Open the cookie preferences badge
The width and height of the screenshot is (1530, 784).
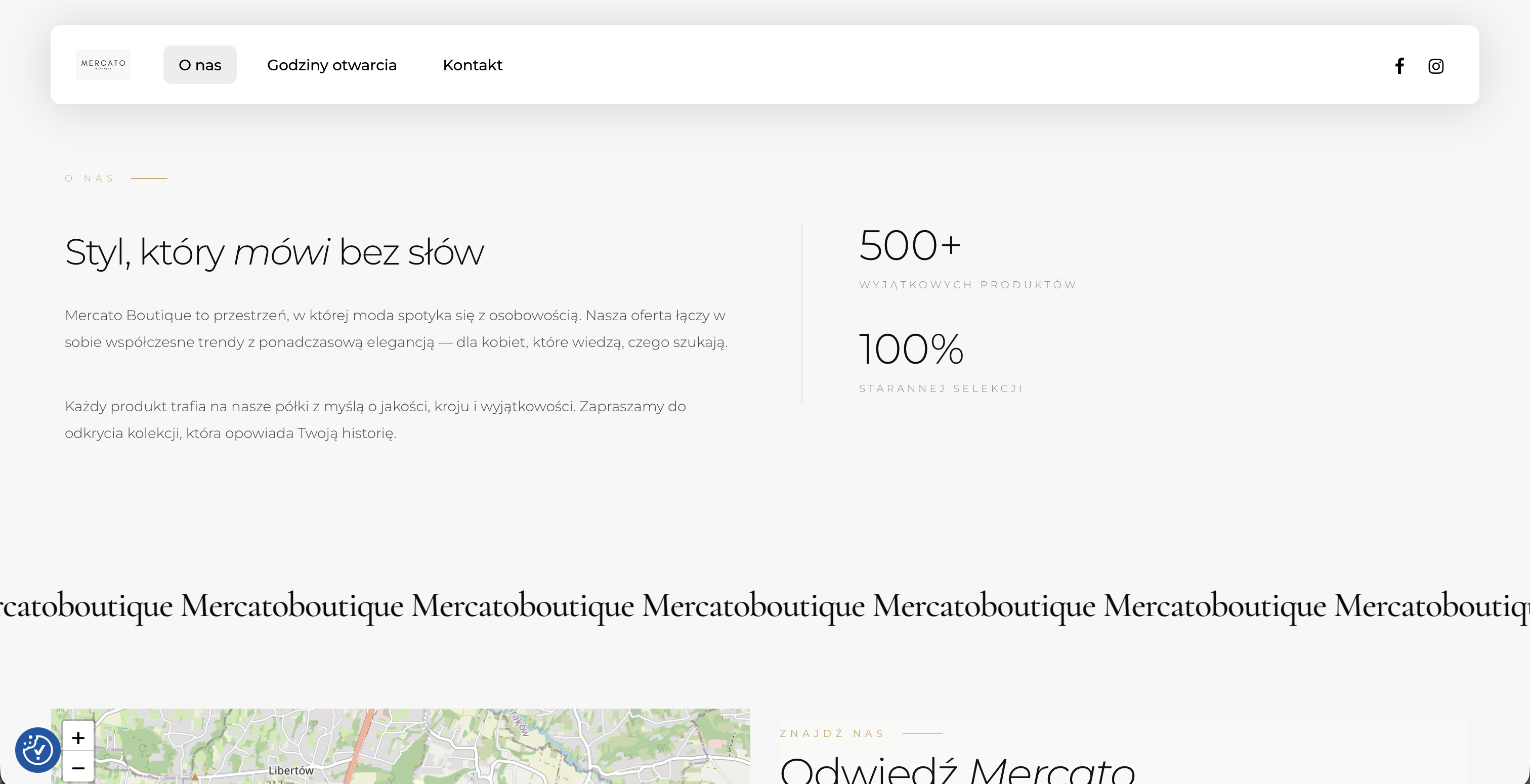[38, 750]
